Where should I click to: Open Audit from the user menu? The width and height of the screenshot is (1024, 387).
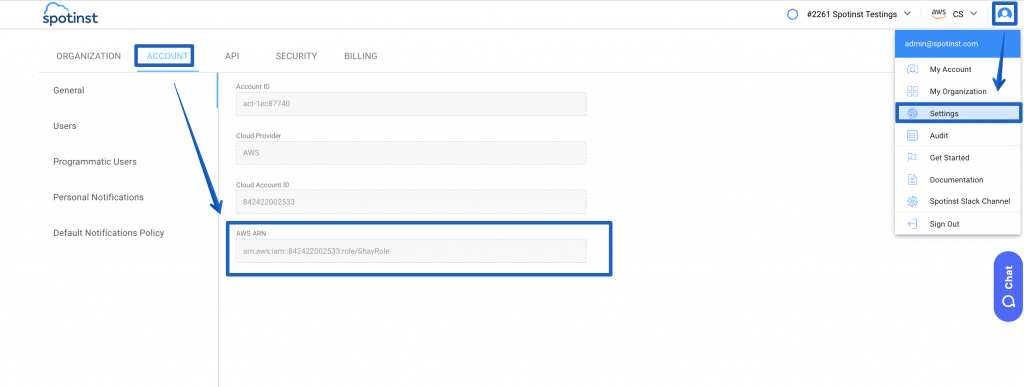click(x=958, y=136)
